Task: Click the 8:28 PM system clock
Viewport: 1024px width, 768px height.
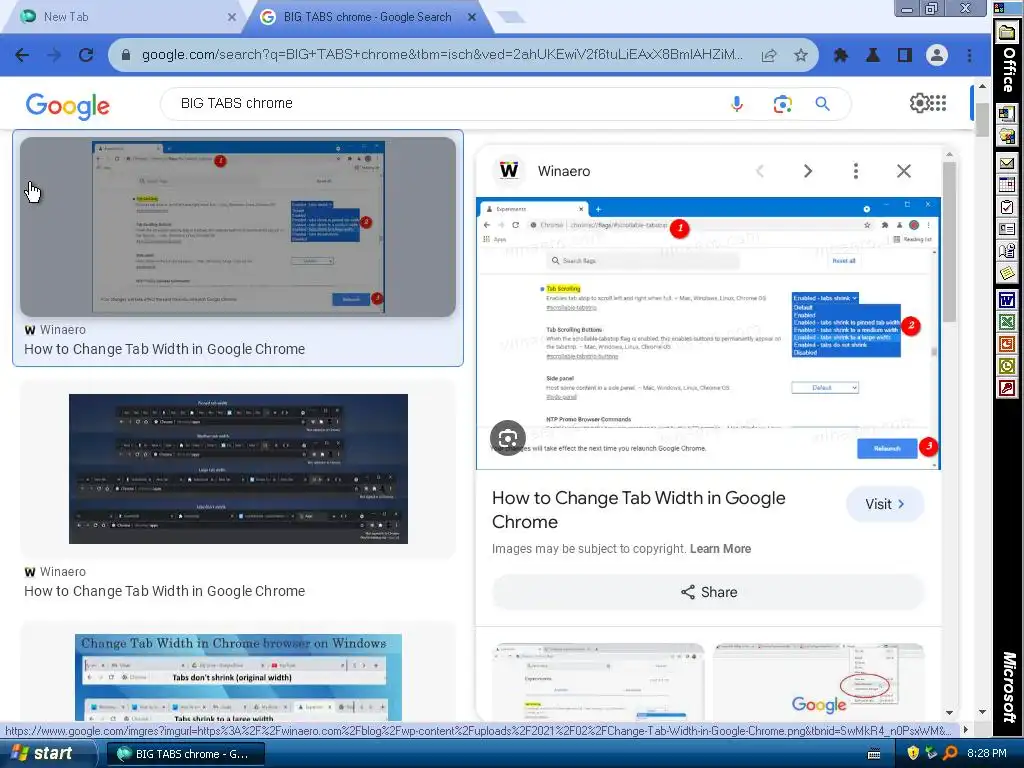Action: pyautogui.click(x=986, y=753)
